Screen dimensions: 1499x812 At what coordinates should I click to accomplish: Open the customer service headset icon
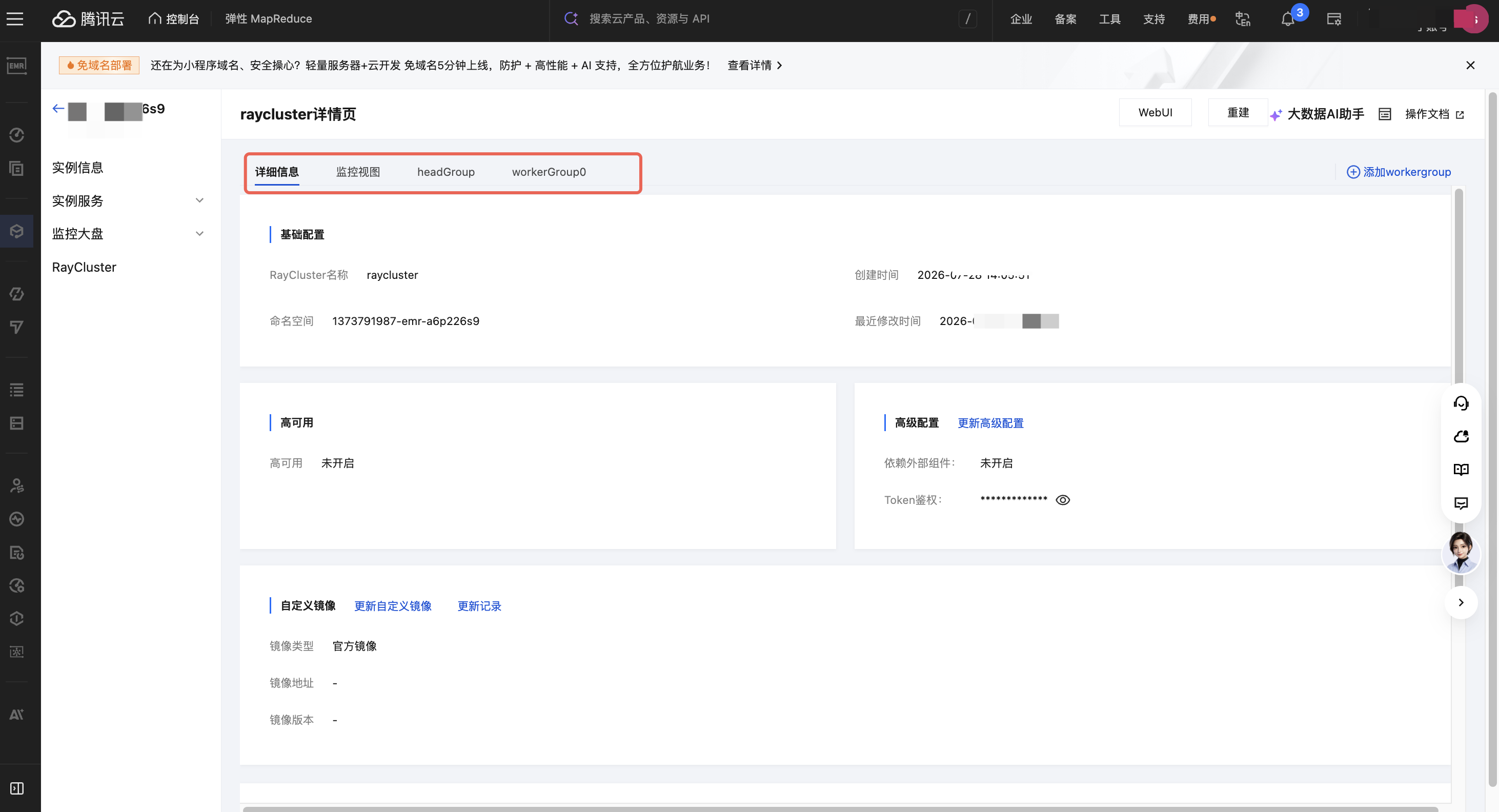[1461, 403]
